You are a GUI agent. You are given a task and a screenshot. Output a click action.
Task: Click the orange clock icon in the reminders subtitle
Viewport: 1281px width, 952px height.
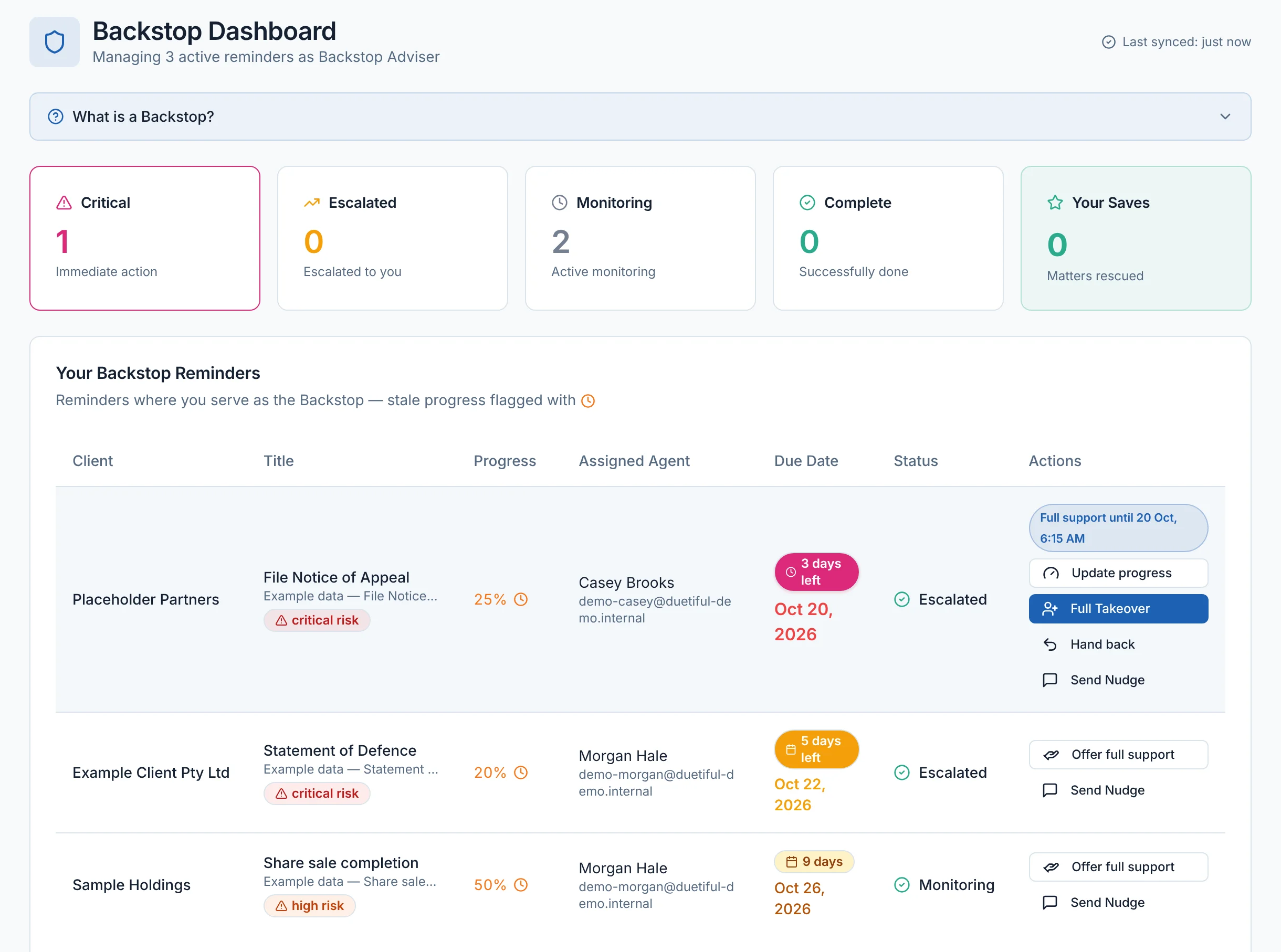[x=588, y=400]
